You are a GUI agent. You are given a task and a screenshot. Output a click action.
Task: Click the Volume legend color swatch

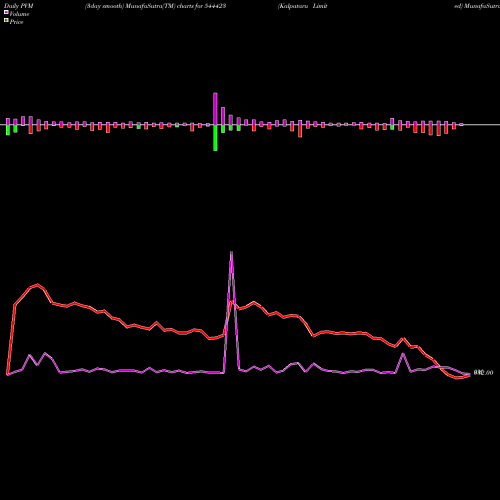pos(6,12)
